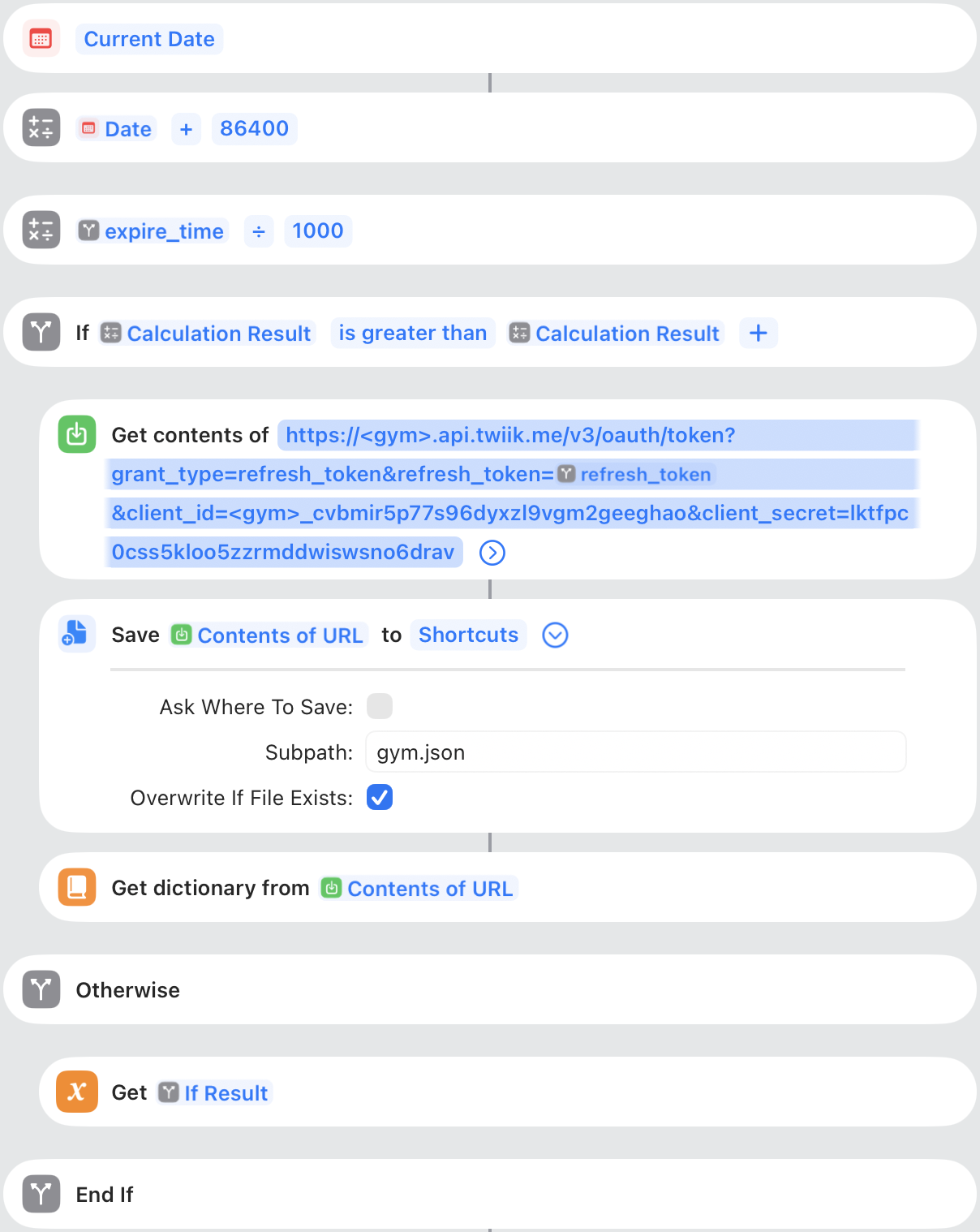Screen dimensions: 980x1232
Task: Expand the Get Contents of URL options chevron
Action: 492,553
